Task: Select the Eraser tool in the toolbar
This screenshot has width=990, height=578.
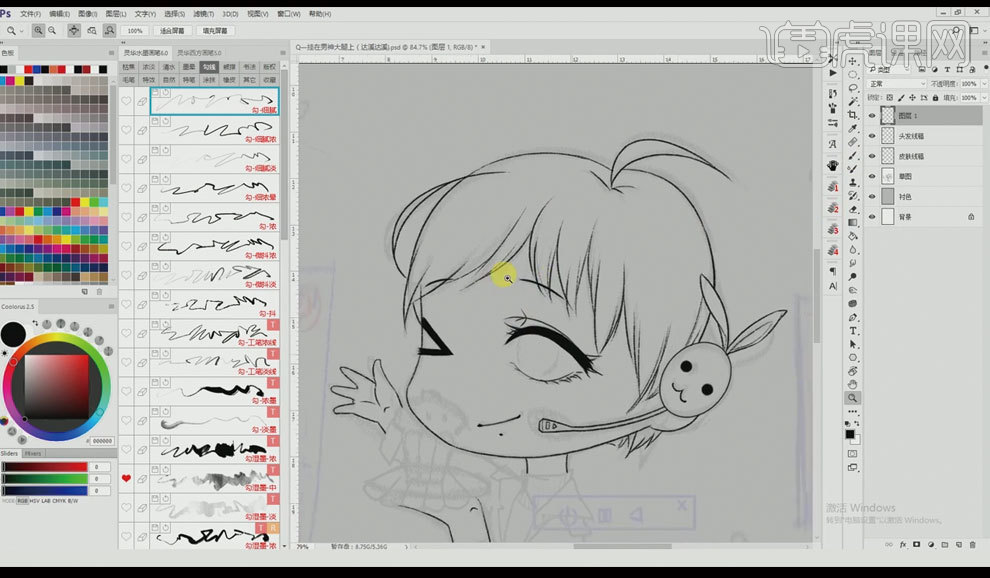Action: (x=852, y=209)
